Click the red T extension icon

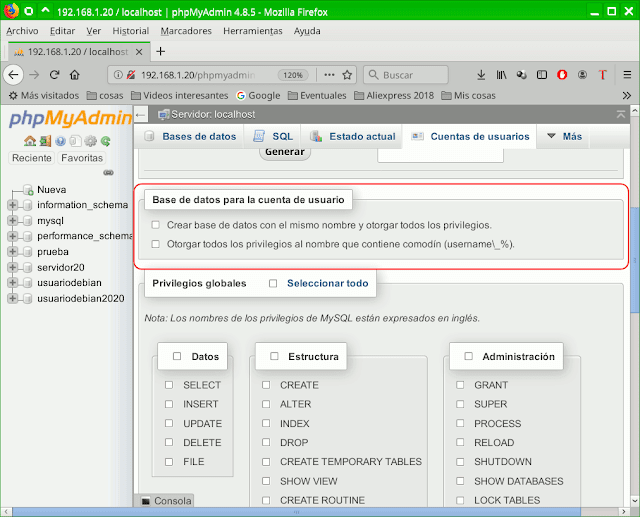(602, 75)
